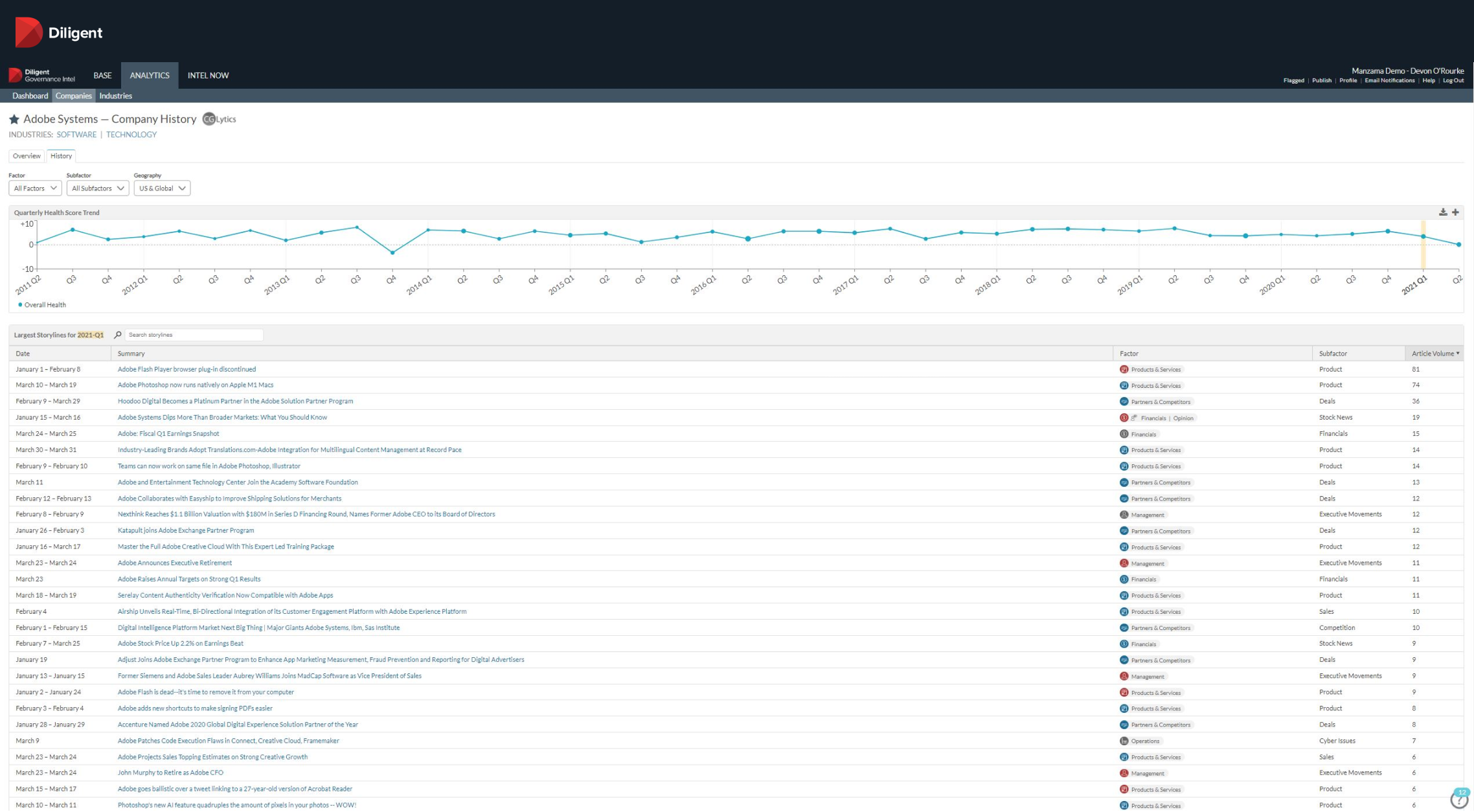The height and width of the screenshot is (812, 1474).
Task: Click the highlighted 2021-Q1 label in Largest Storylines
Action: [x=91, y=335]
